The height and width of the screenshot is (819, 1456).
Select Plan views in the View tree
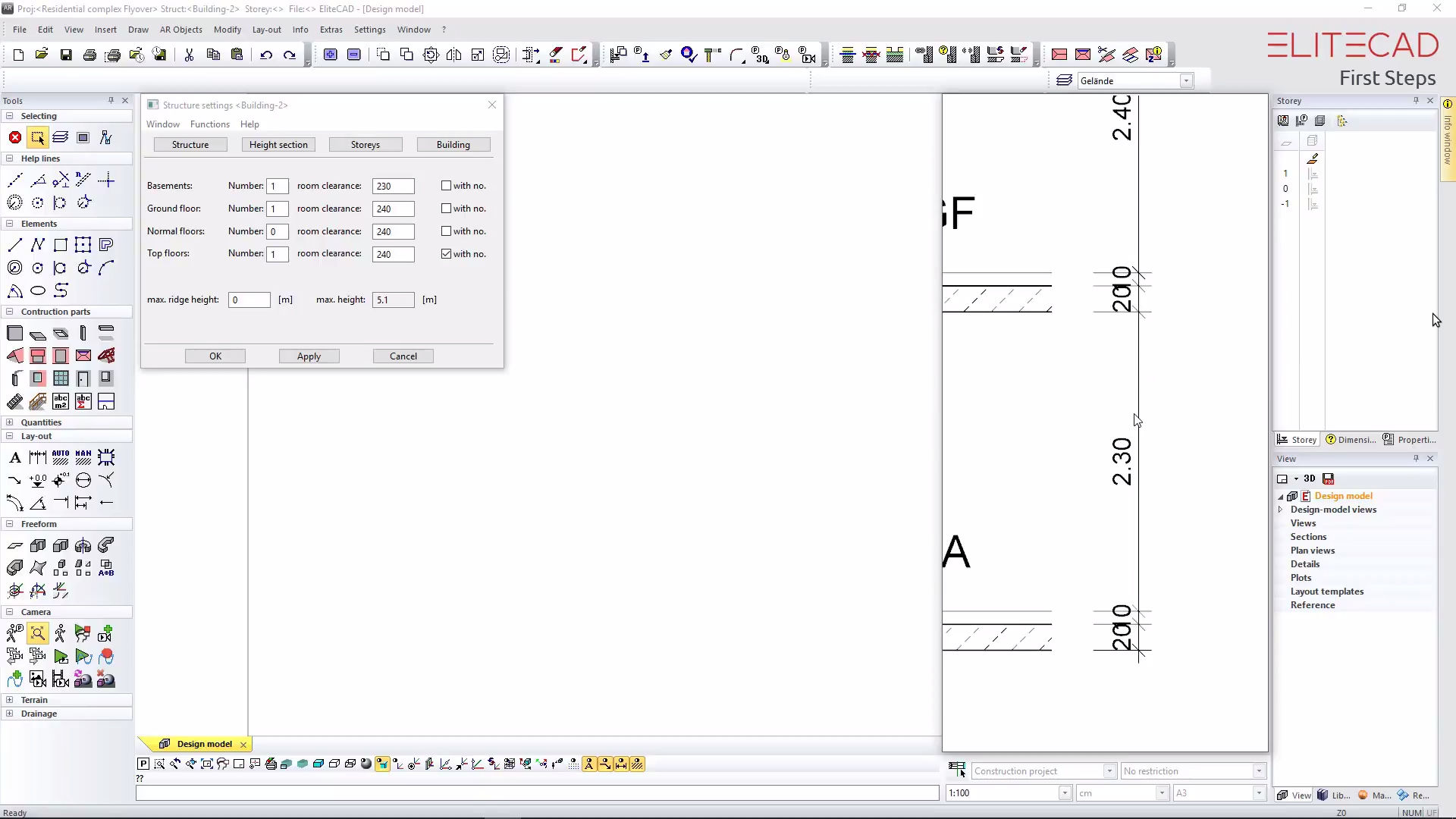point(1313,551)
